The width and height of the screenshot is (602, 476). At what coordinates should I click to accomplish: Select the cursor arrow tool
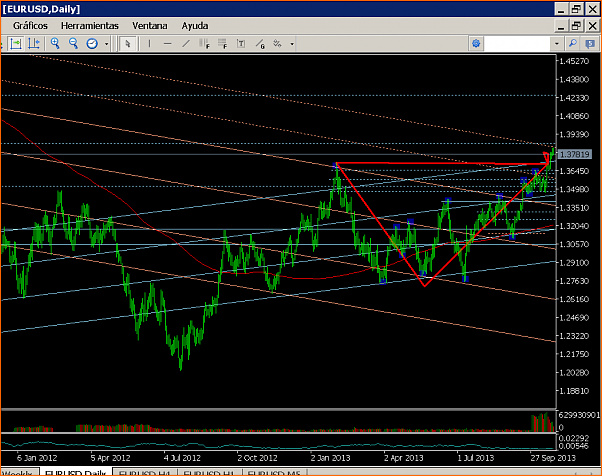click(128, 44)
